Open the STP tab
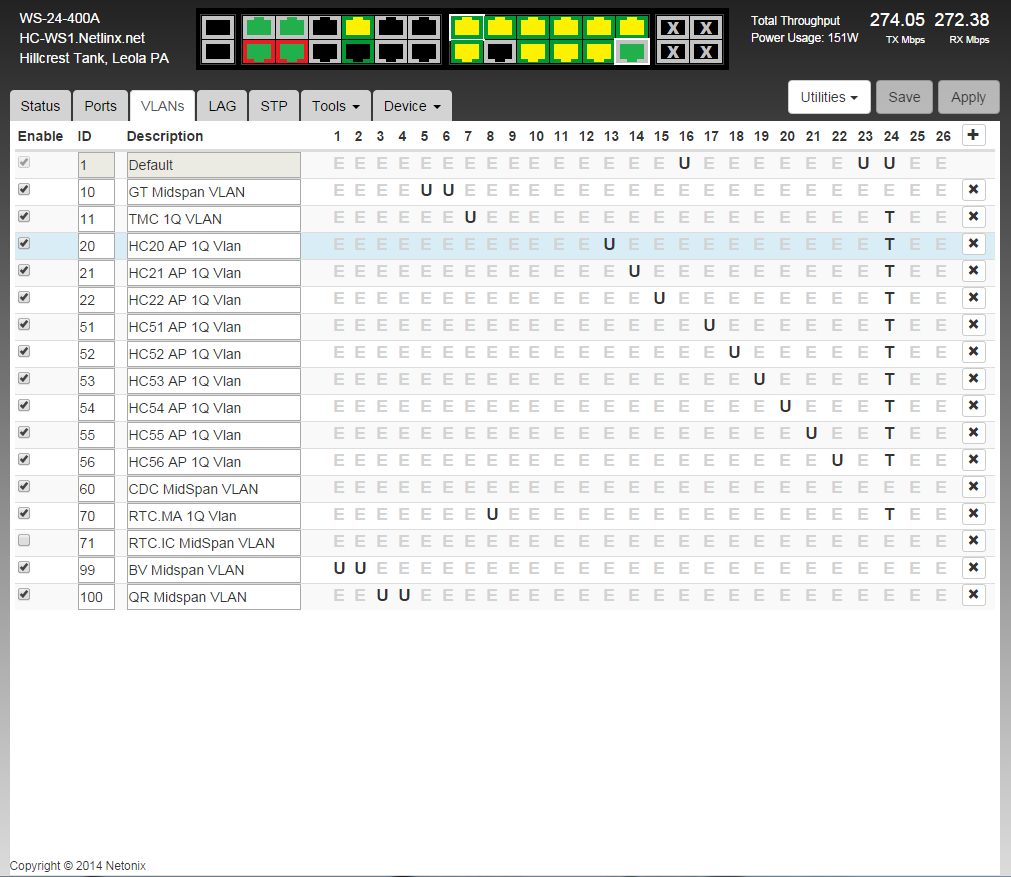 click(x=273, y=106)
